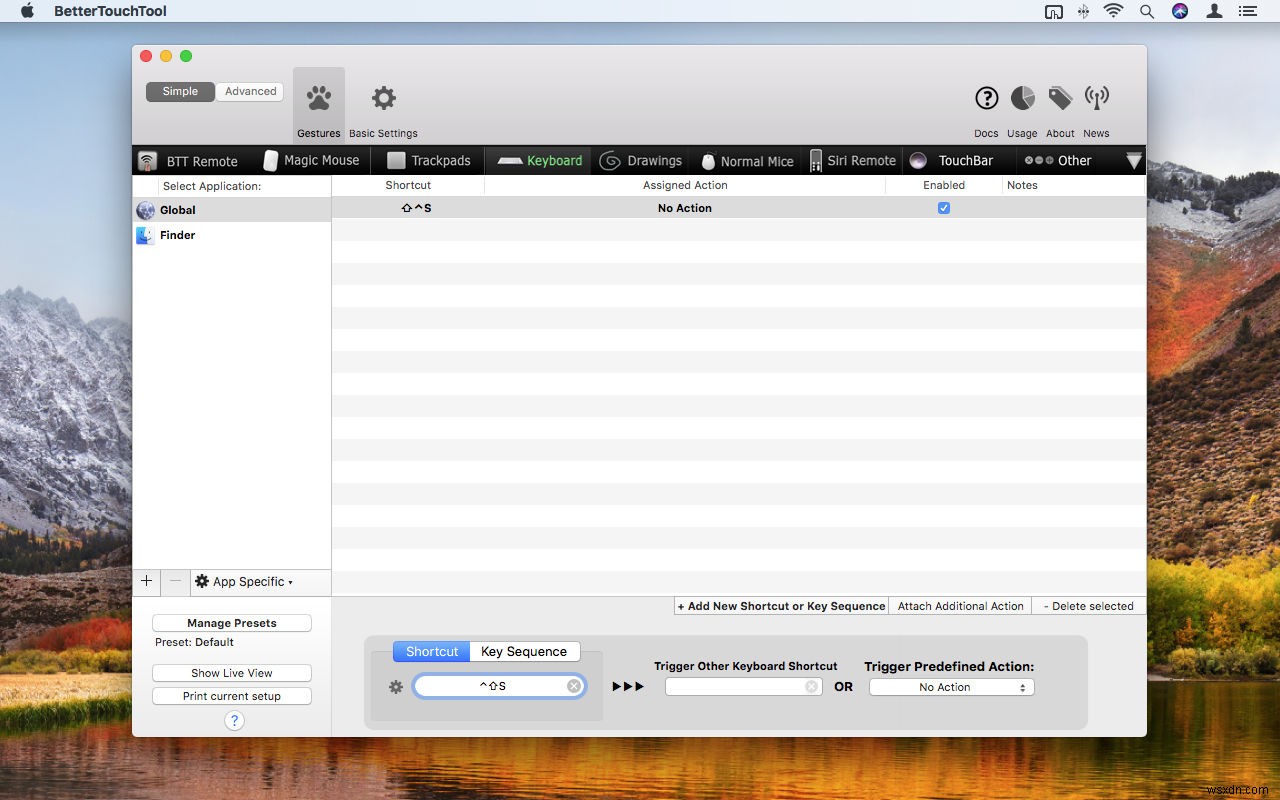Screen dimensions: 1280x800
Task: Open Spotlight search from the menu bar
Action: [1146, 11]
